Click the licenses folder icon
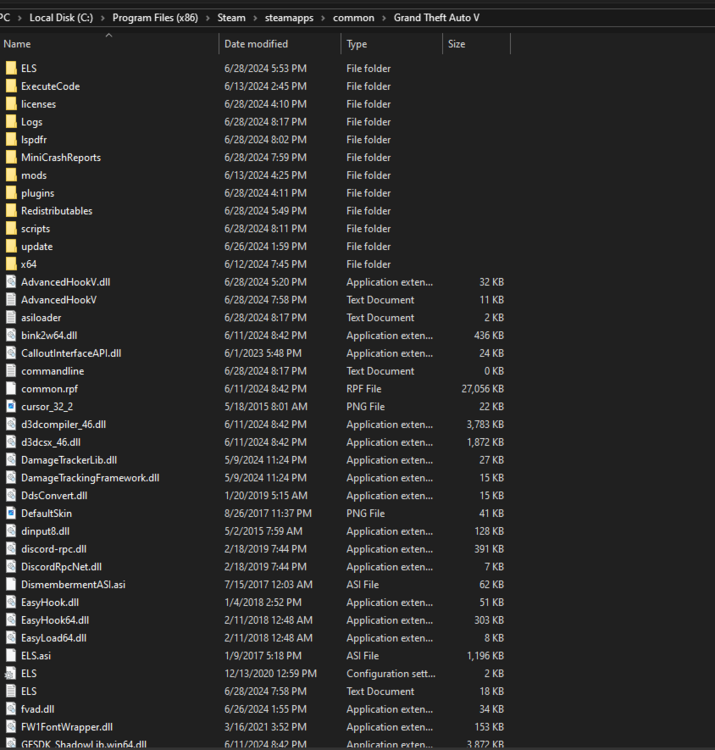 point(11,104)
